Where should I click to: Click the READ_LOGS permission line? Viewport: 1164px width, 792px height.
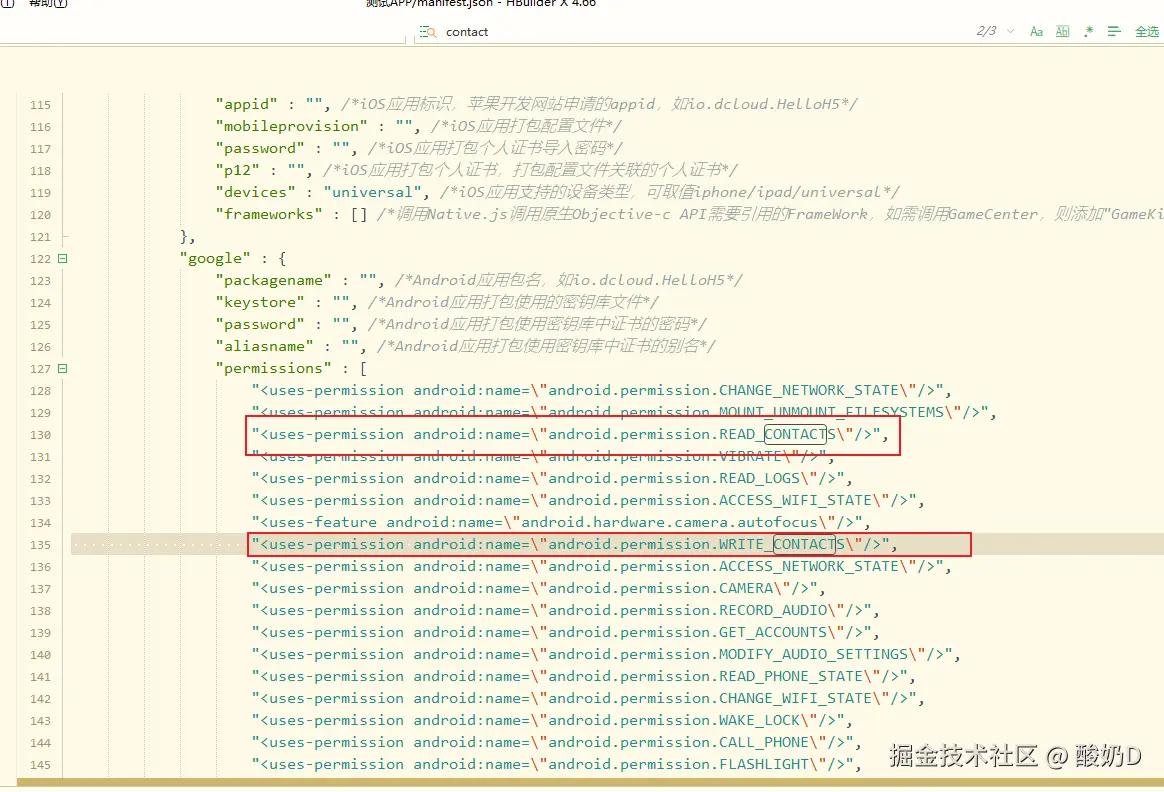tap(552, 478)
